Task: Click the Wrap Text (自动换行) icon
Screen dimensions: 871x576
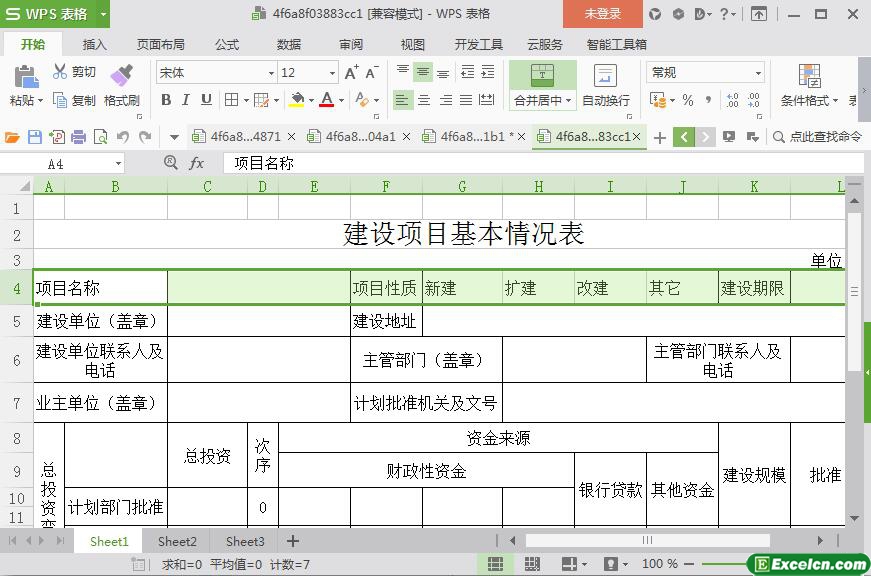Action: click(605, 76)
